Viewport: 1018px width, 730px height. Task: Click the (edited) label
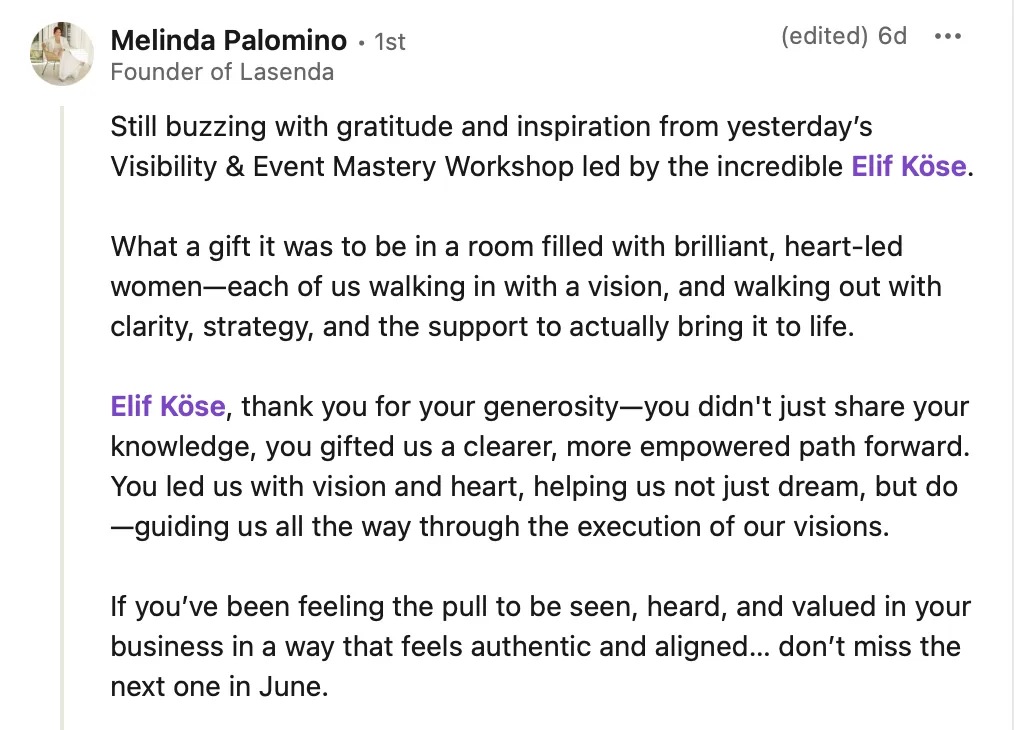[825, 36]
